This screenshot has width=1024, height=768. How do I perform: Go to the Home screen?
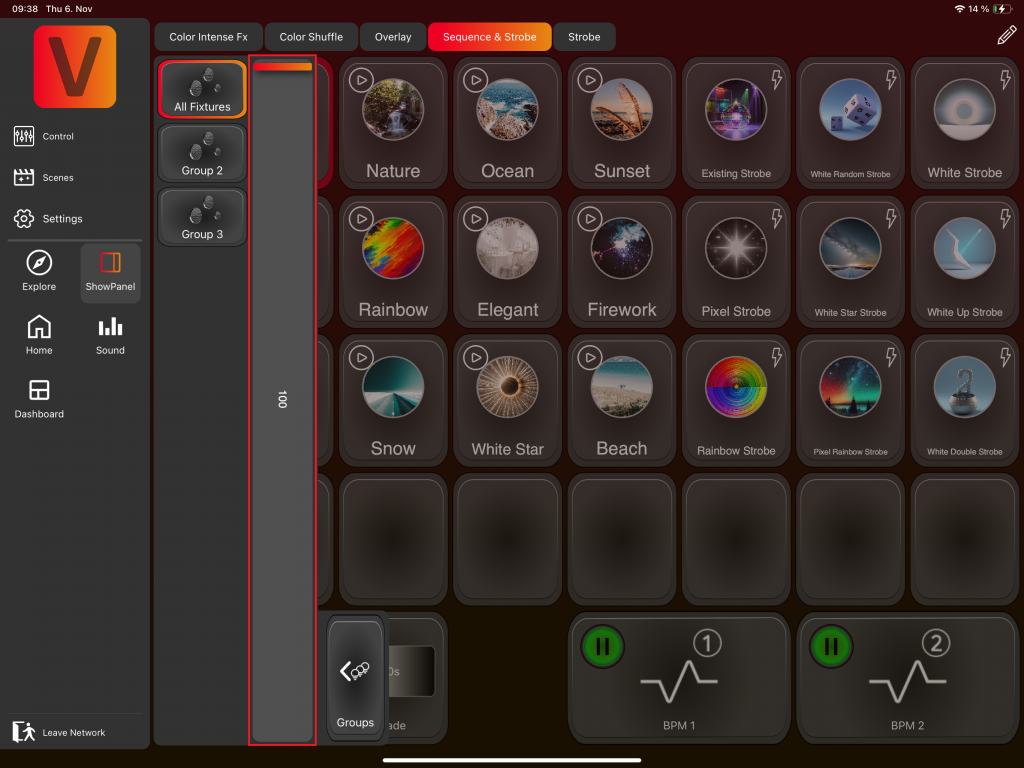tap(39, 335)
